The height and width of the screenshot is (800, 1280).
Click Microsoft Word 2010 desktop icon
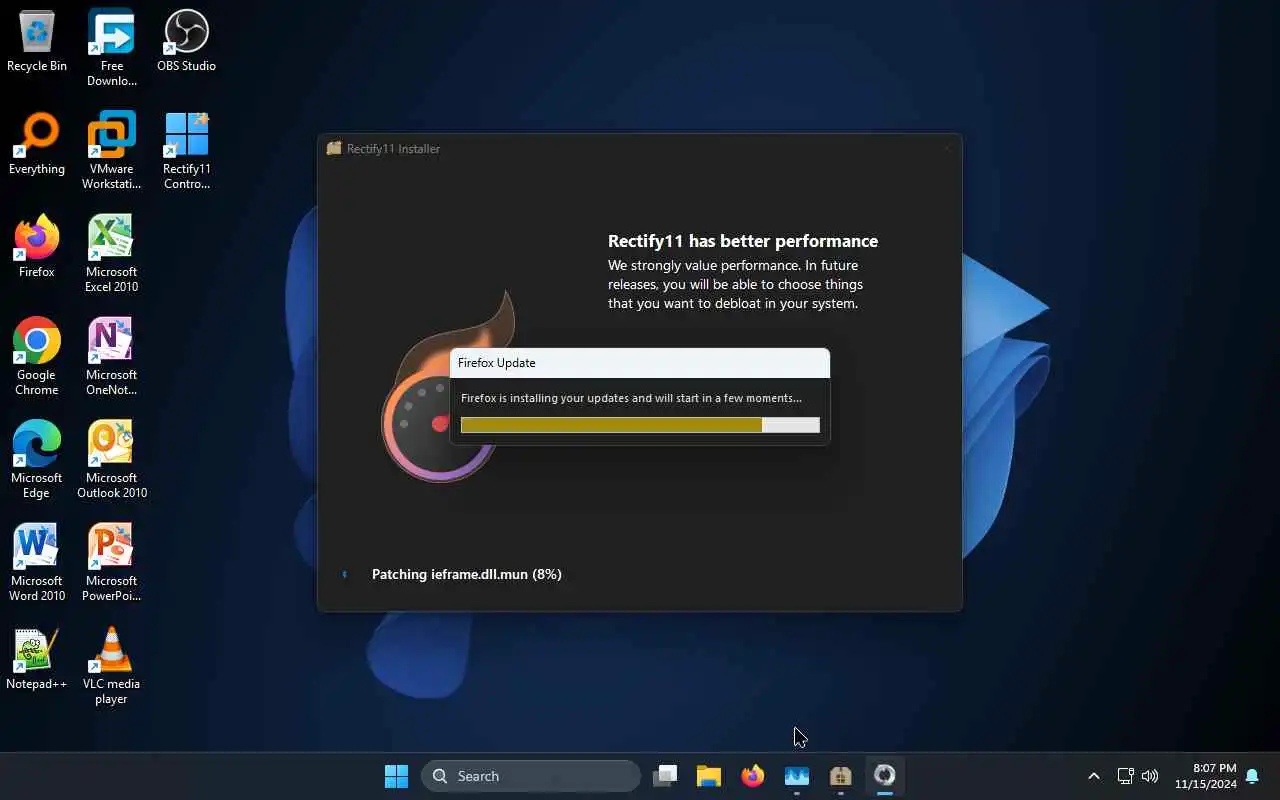[37, 563]
